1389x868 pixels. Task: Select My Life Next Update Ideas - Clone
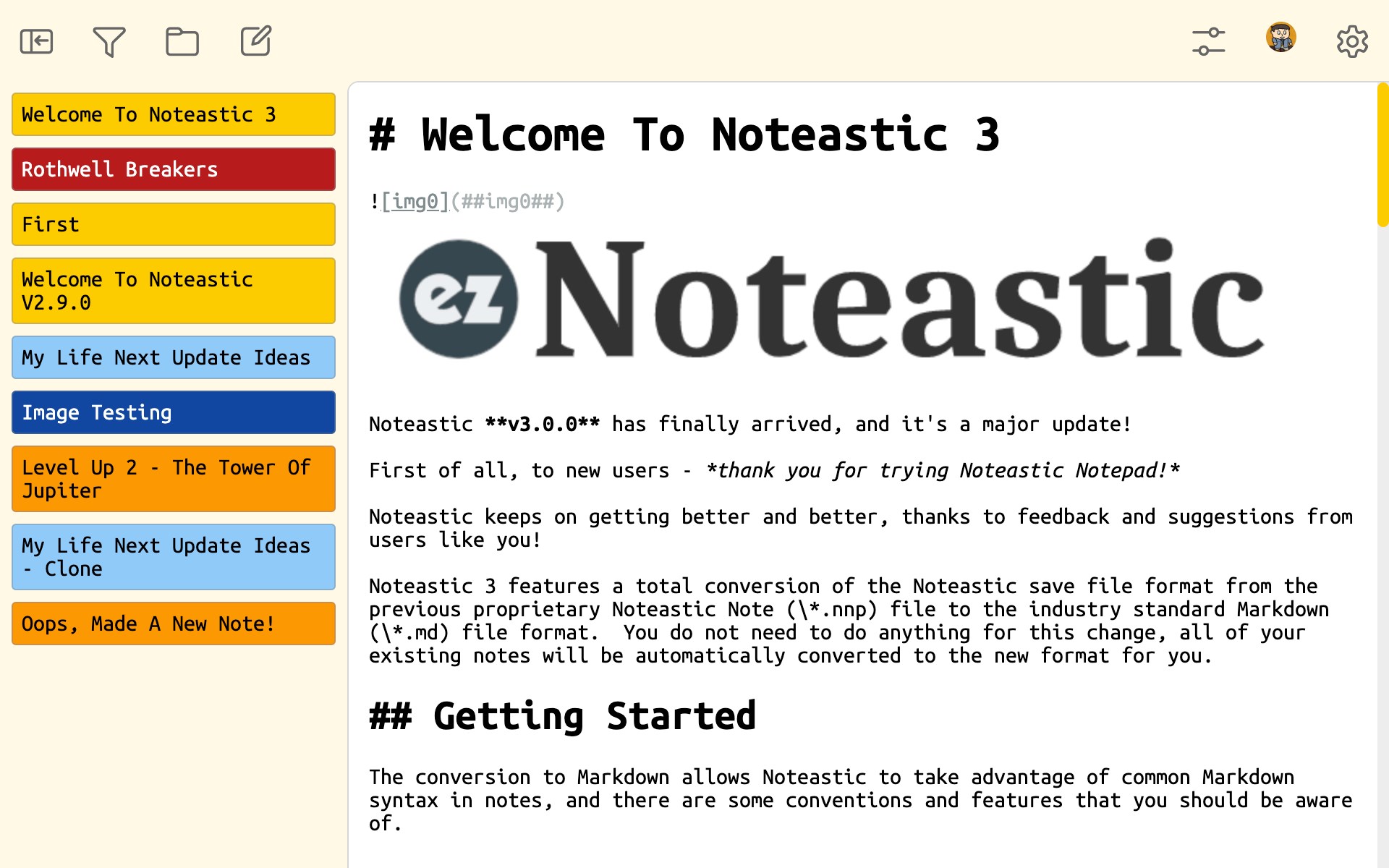[174, 557]
